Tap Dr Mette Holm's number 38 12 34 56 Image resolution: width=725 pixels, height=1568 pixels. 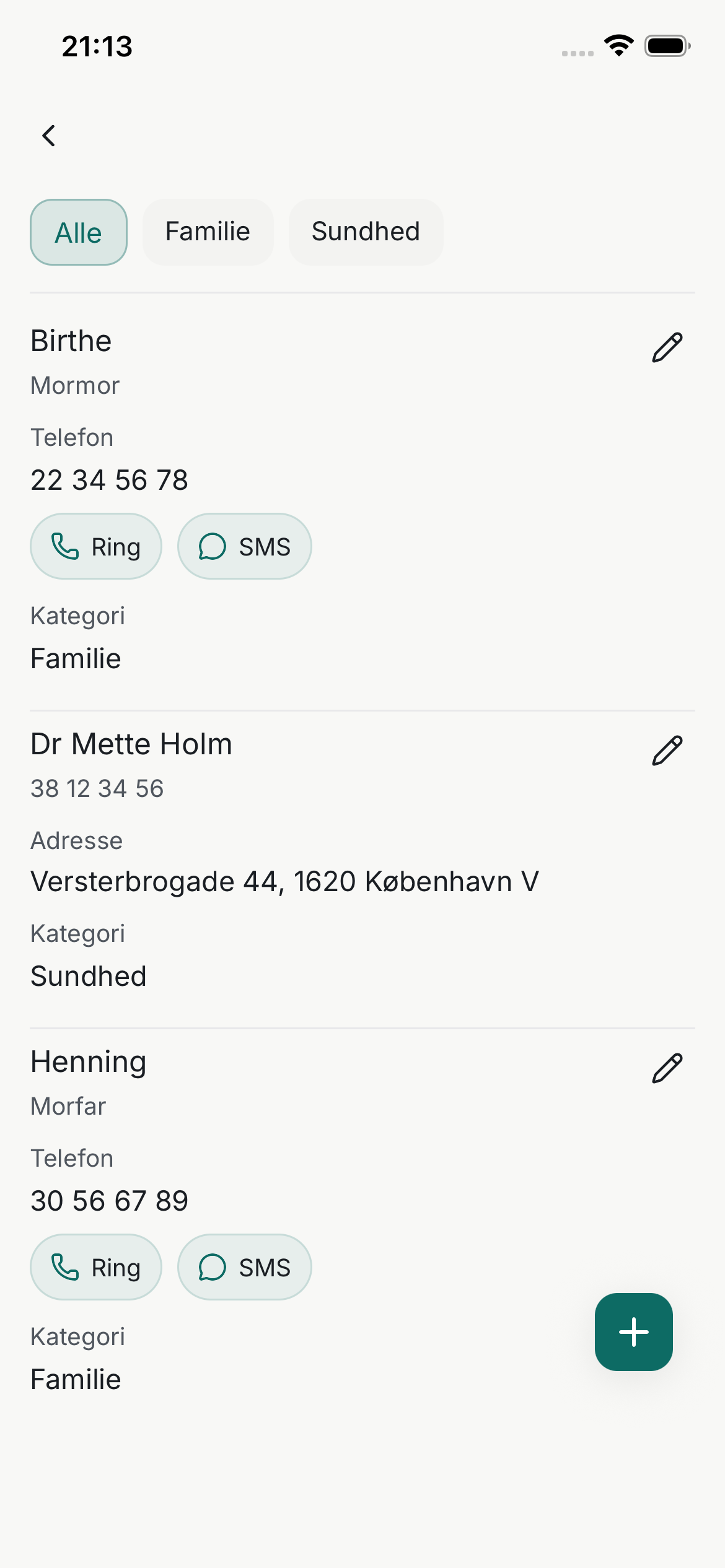click(x=97, y=788)
